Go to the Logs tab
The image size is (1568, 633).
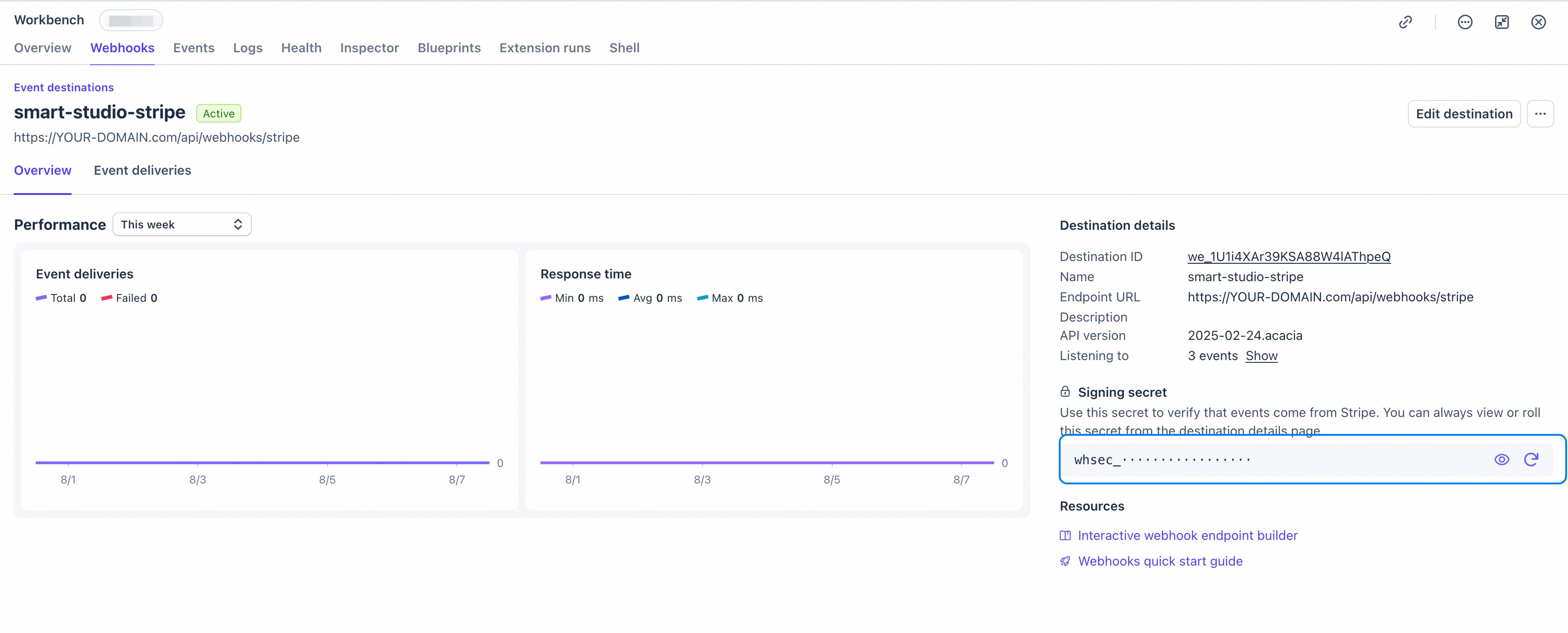click(248, 48)
